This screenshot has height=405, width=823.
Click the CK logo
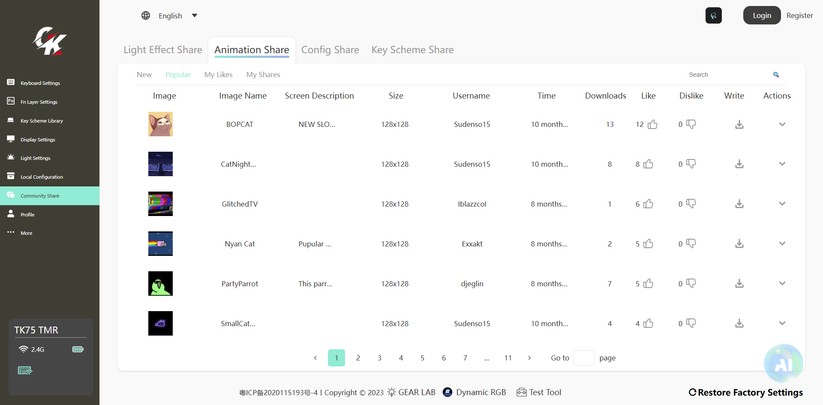tap(50, 41)
